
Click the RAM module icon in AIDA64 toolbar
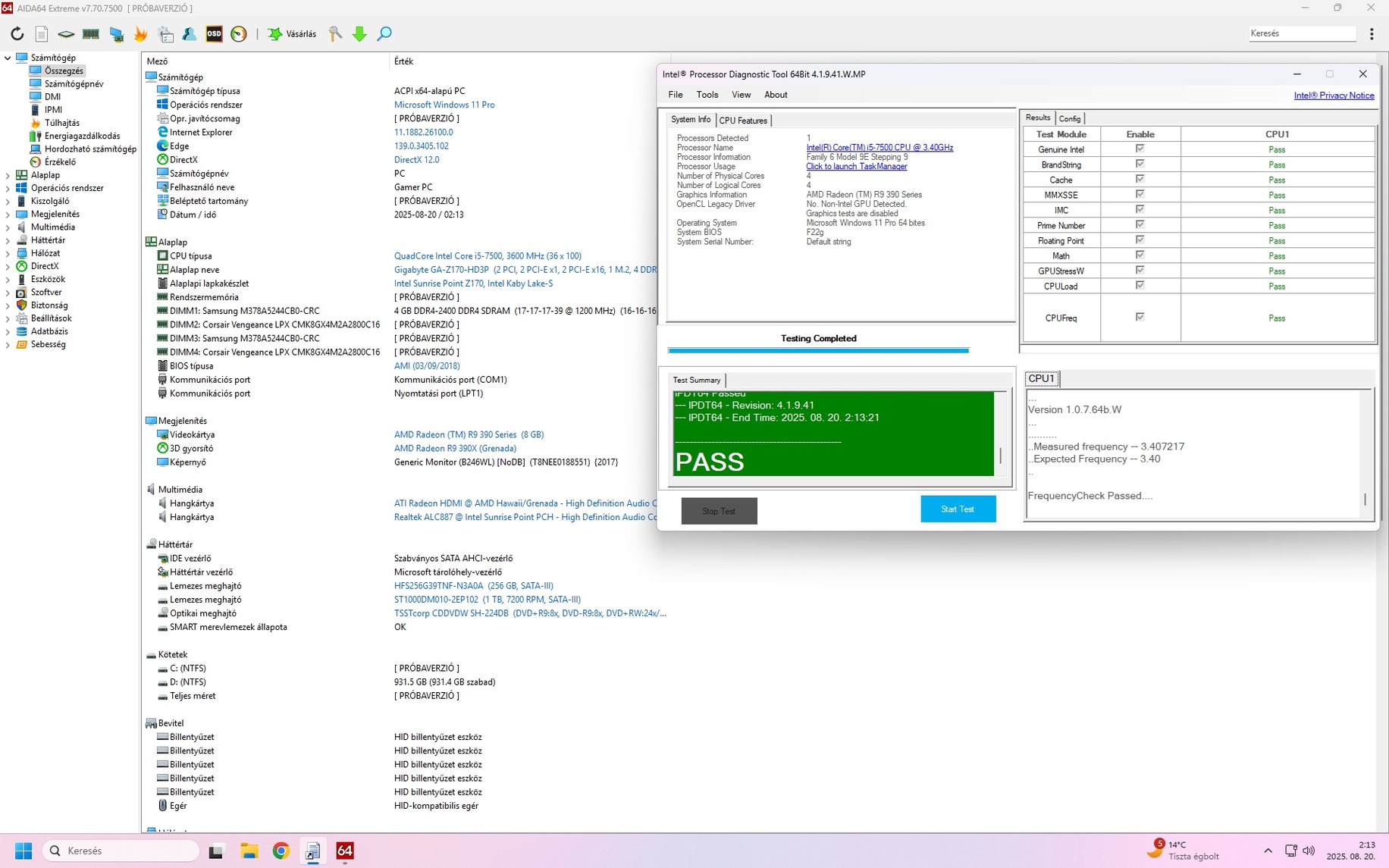point(91,34)
